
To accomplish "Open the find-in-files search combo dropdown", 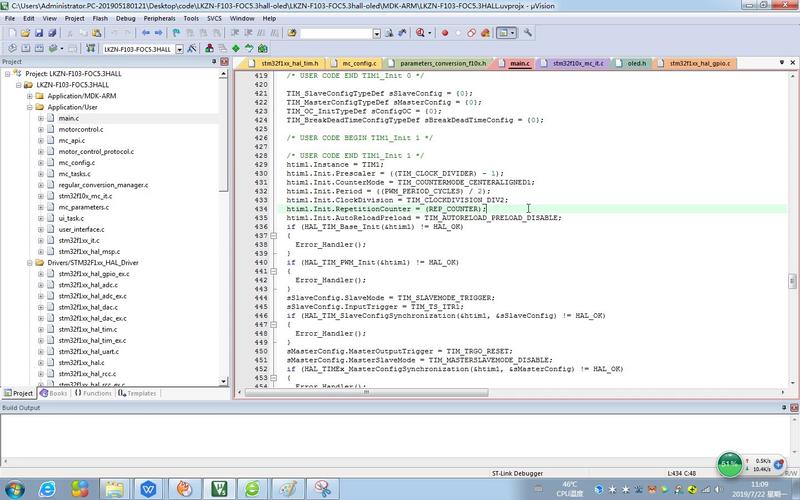I will [377, 33].
